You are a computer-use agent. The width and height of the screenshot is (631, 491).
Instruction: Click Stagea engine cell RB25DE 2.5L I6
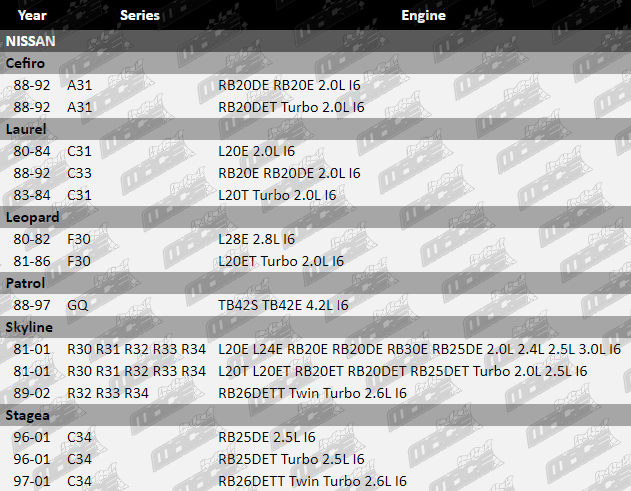[x=267, y=437]
